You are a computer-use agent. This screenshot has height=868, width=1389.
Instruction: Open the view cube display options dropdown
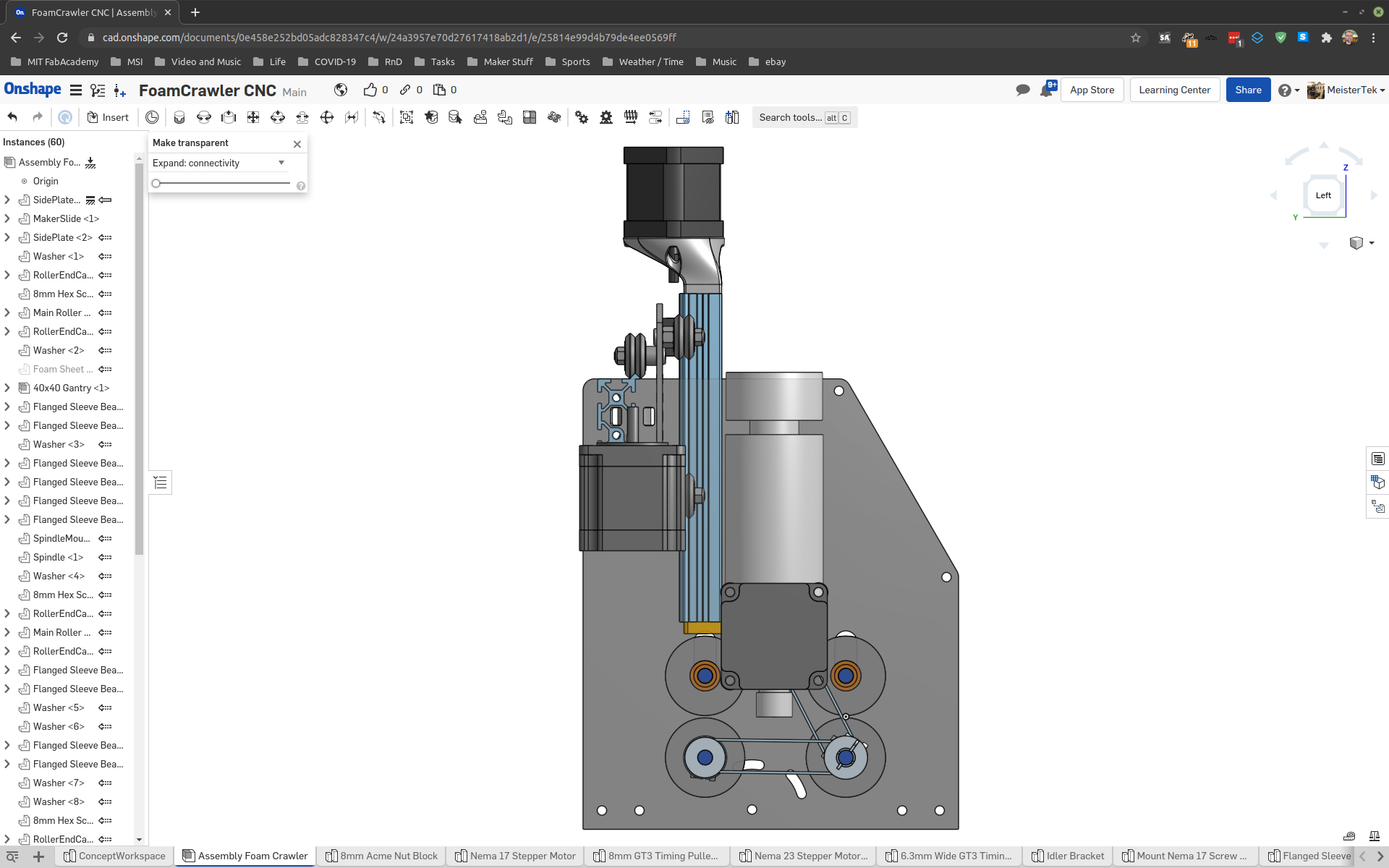tap(1362, 243)
